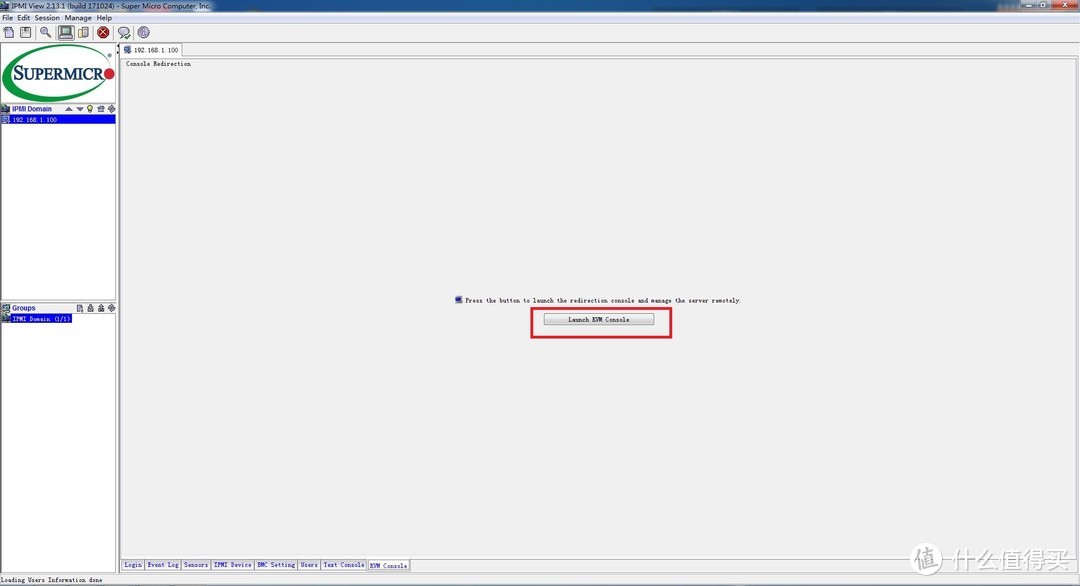Image resolution: width=1080 pixels, height=586 pixels.
Task: Click the document icon in Groups header
Action: click(x=80, y=308)
